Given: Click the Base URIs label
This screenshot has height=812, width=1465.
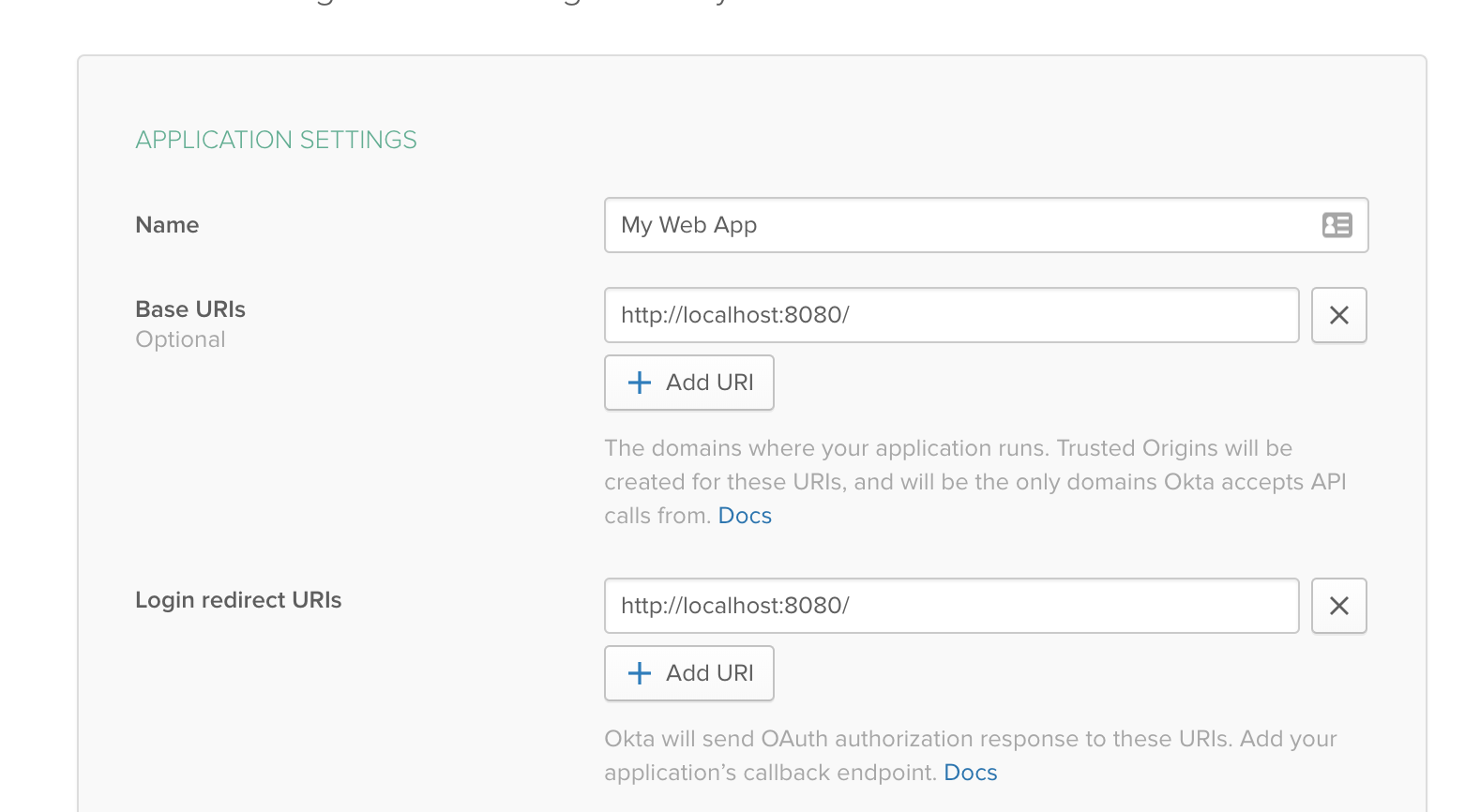Looking at the screenshot, I should click(x=190, y=309).
